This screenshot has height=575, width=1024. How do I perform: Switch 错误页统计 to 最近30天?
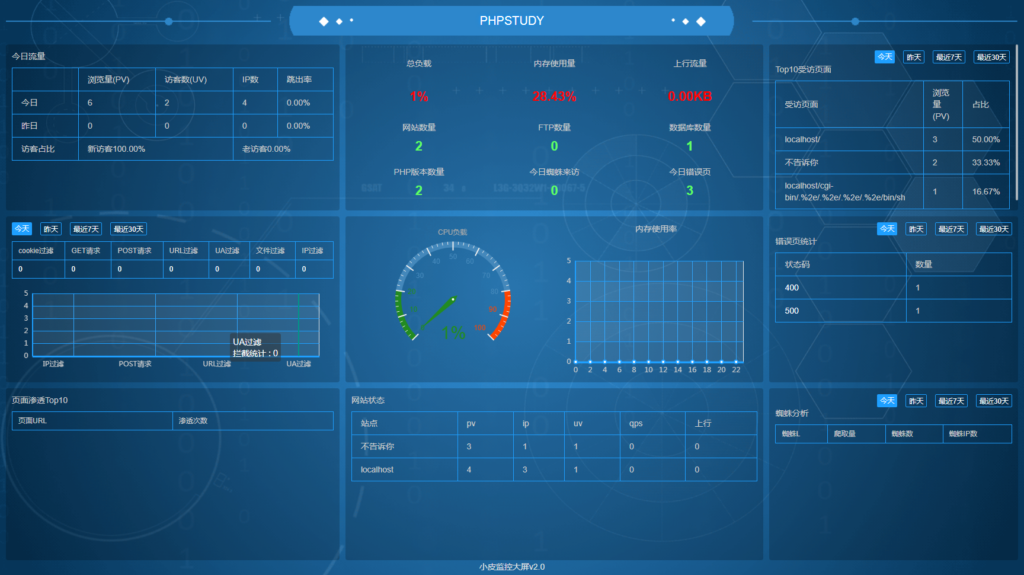994,229
